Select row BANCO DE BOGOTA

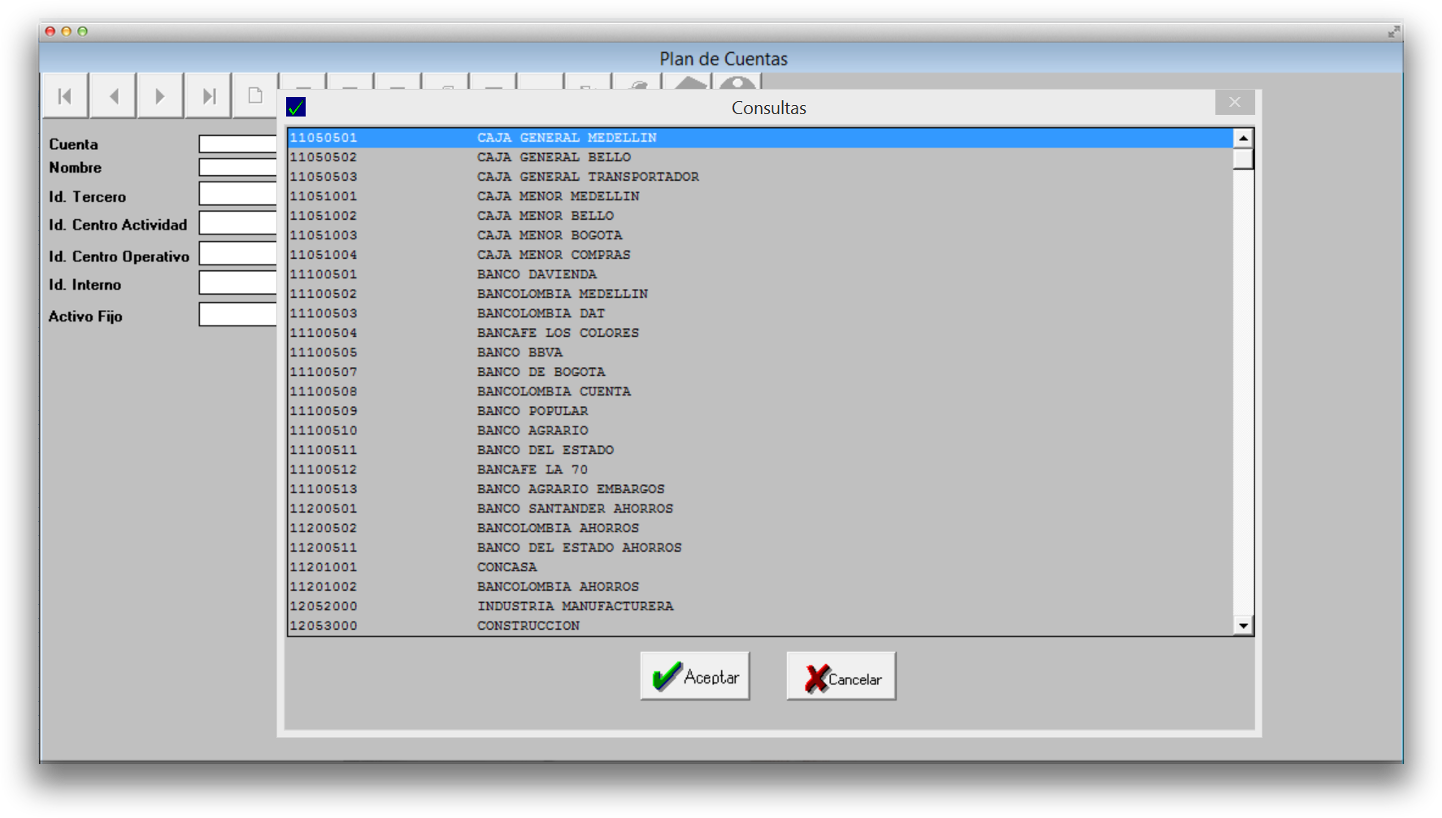(x=760, y=372)
